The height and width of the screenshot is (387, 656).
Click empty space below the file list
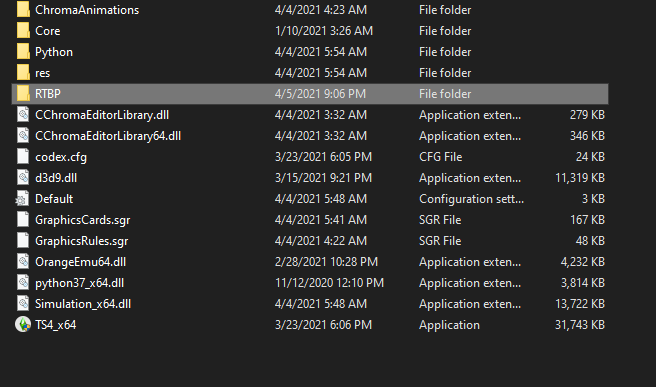(310, 362)
